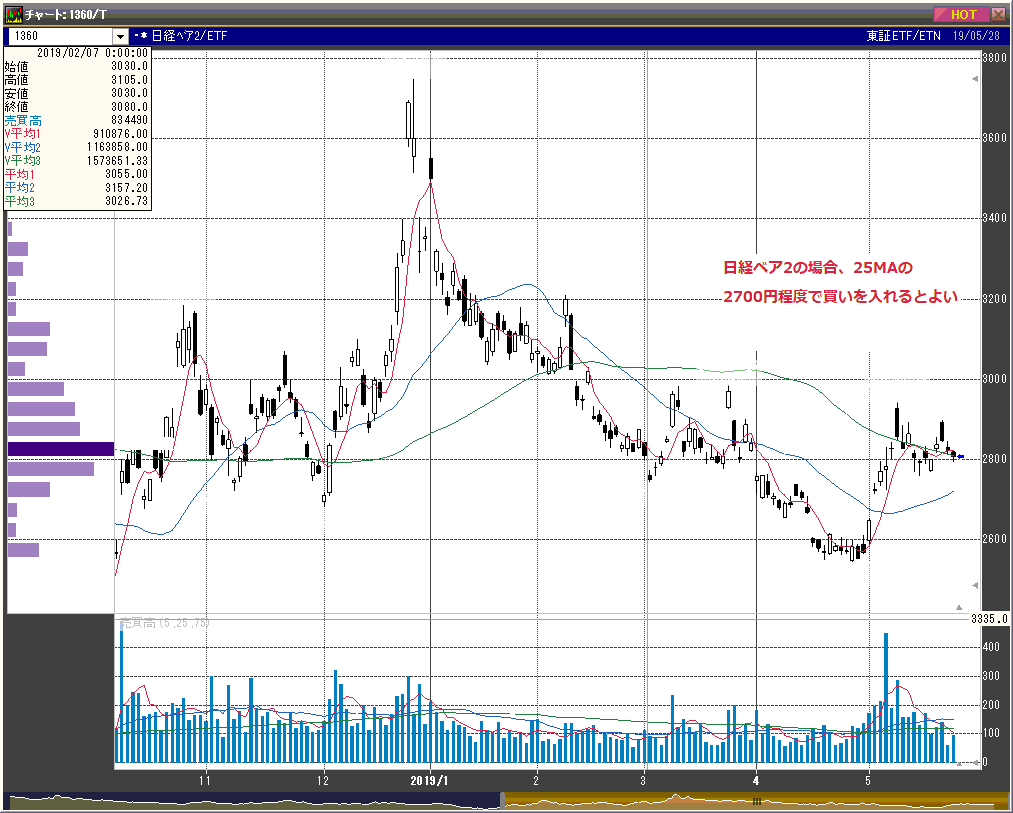The image size is (1013, 813).
Task: Click the 始値 row in the data panel
Action: (x=76, y=66)
